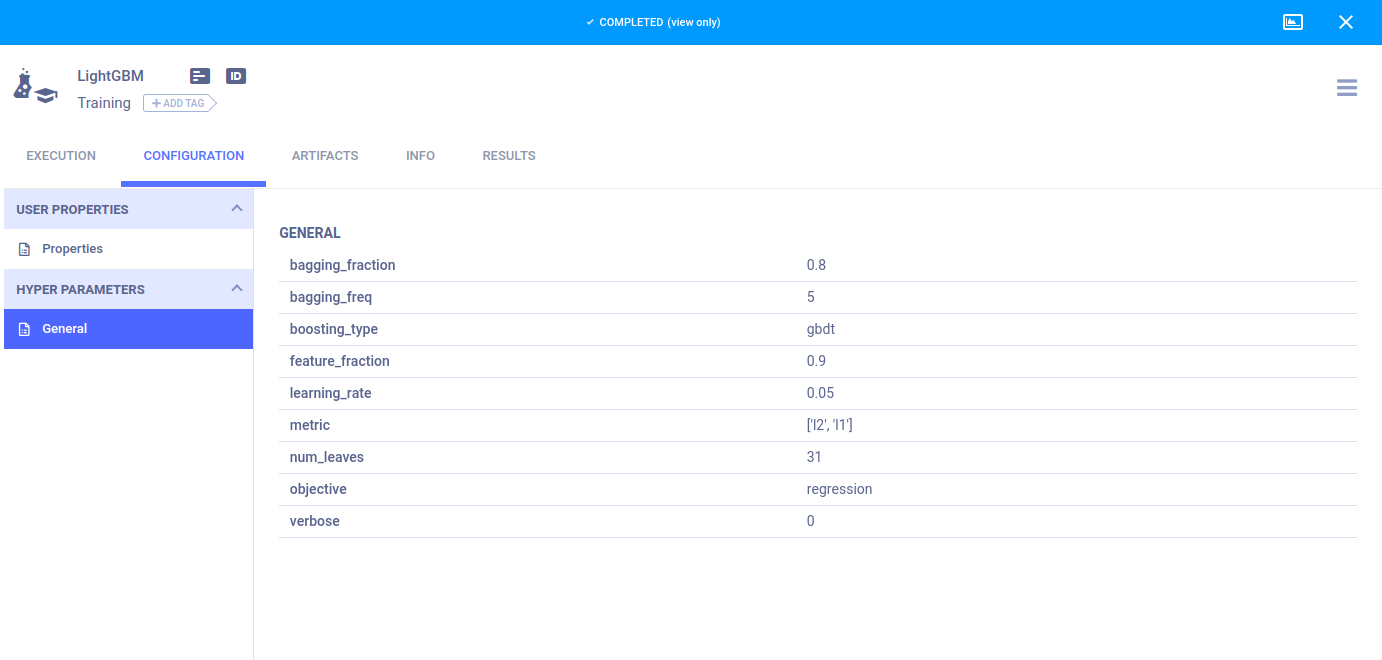Screen dimensions: 1382x660
Task: Open the Info tab
Action: coord(420,156)
